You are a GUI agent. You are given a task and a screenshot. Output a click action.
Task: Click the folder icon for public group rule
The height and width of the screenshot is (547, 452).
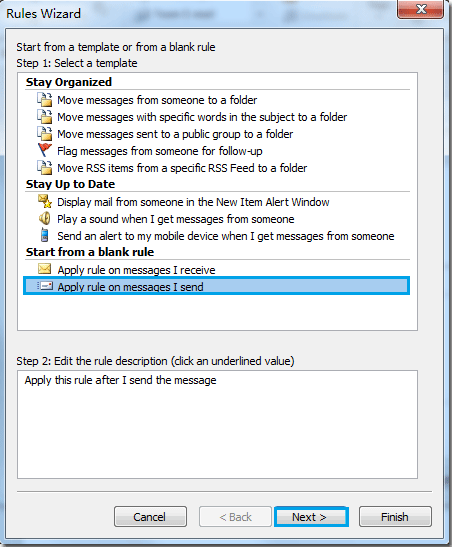coord(45,134)
